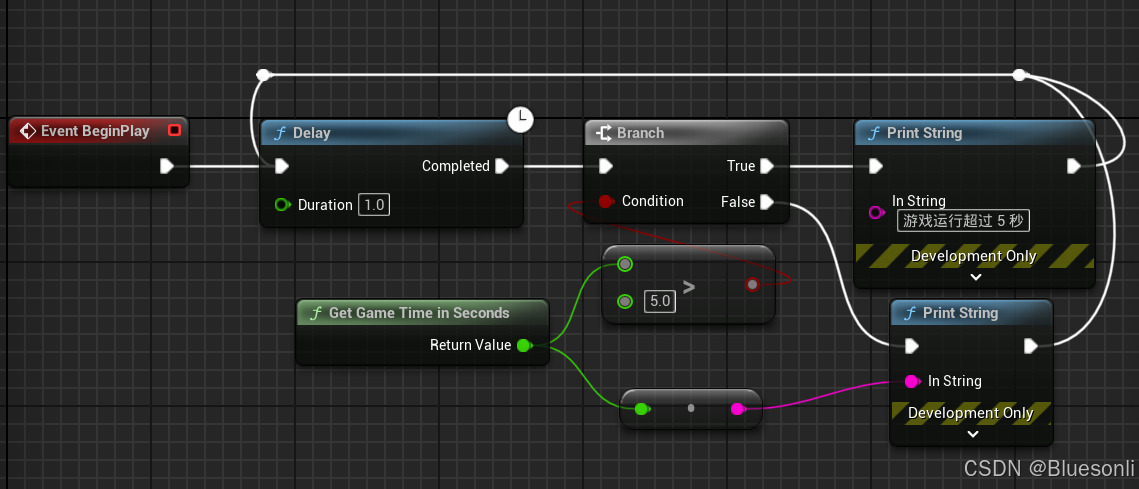This screenshot has width=1139, height=489.
Task: Click the conversion node's magenta output pin
Action: (737, 409)
